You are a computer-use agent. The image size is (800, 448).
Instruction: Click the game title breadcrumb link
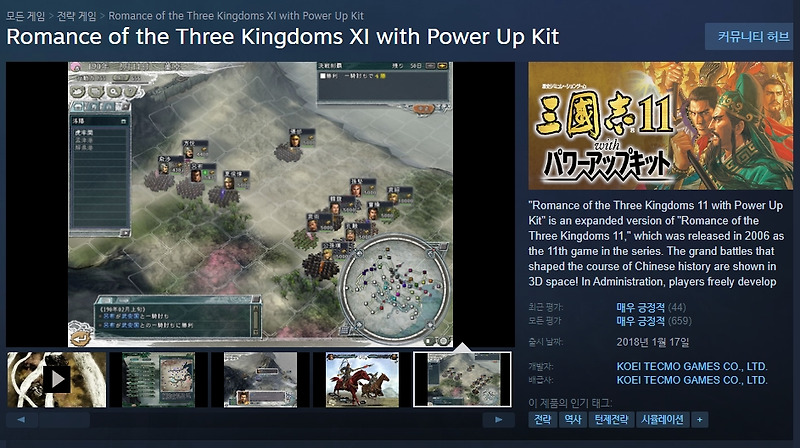point(236,16)
